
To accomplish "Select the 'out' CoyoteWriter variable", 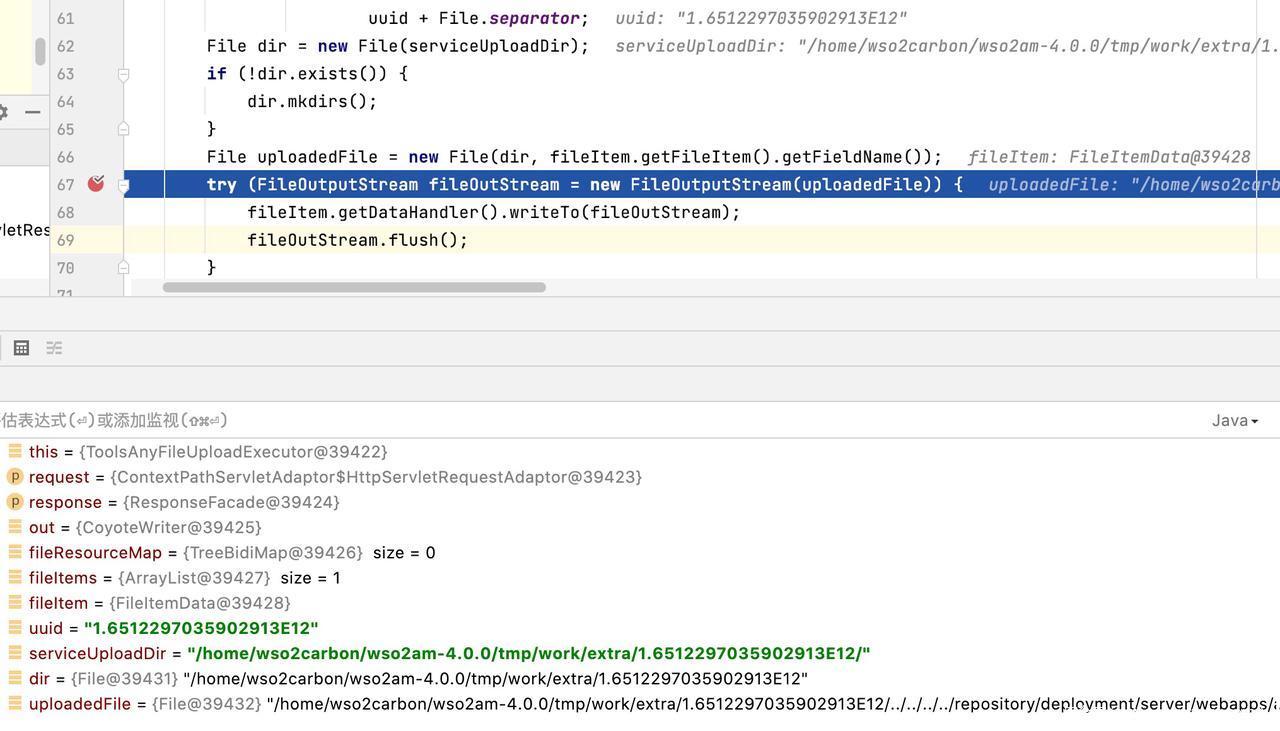I will 640,527.
